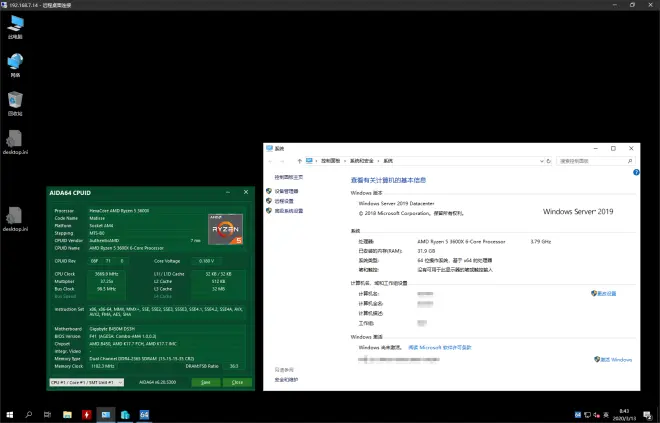
Task: Open the Windows Start menu
Action: coord(10,415)
